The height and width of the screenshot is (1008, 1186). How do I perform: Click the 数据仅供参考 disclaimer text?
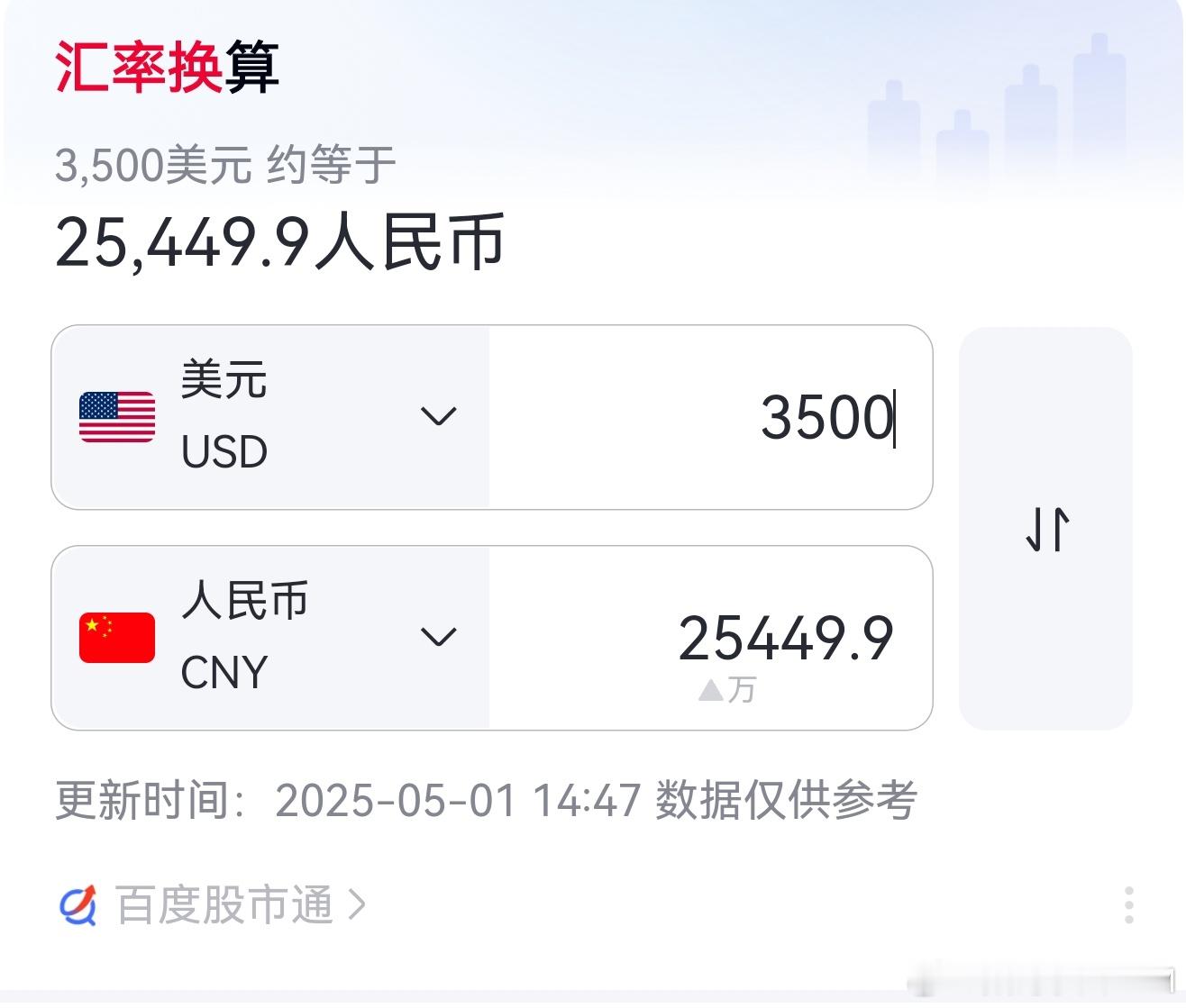pos(786,800)
